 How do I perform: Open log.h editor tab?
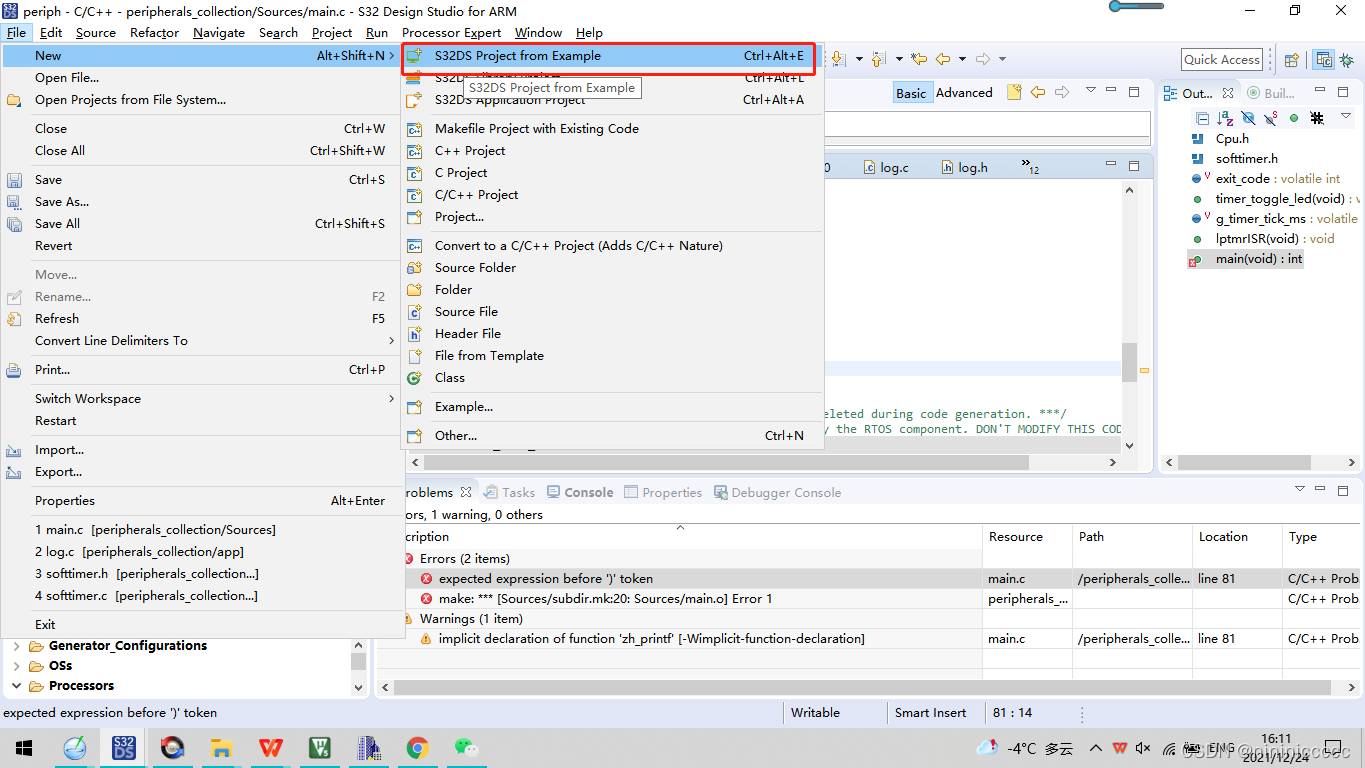click(x=965, y=167)
